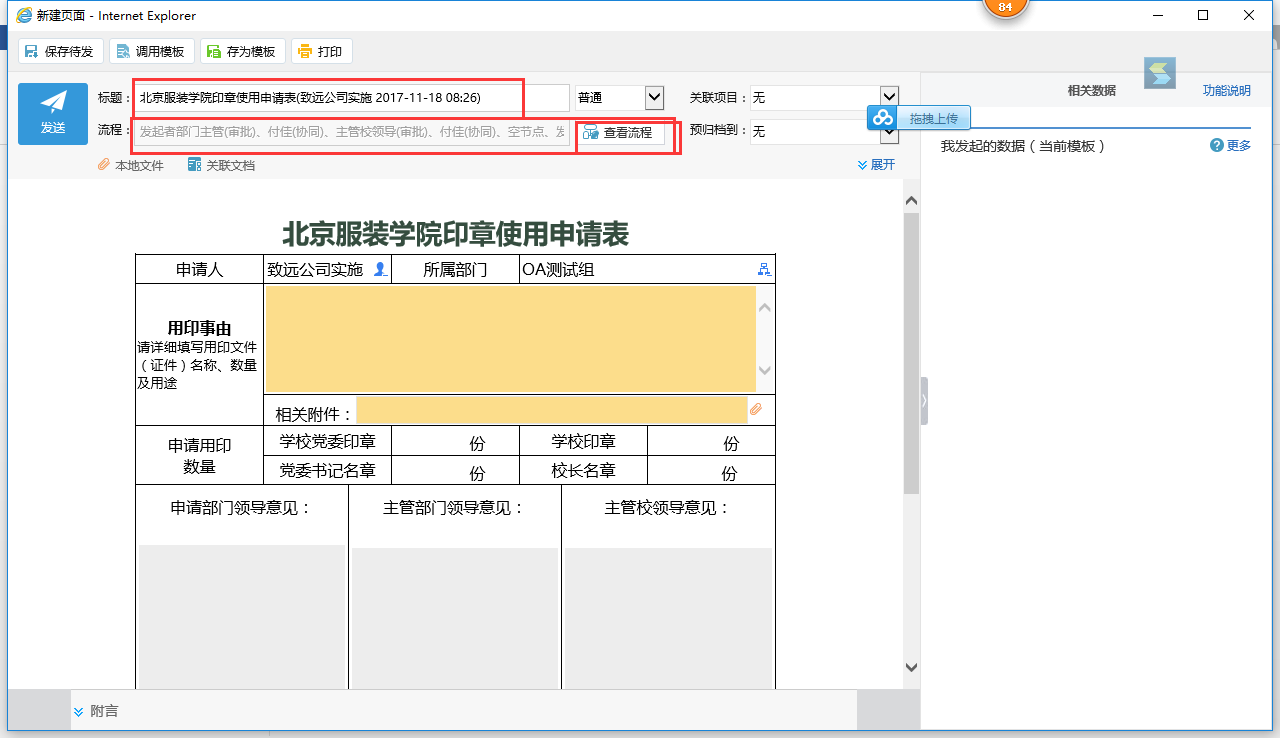Click the 拖拽上传 cloud upload button
Viewport: 1280px width, 738px height.
tap(919, 118)
